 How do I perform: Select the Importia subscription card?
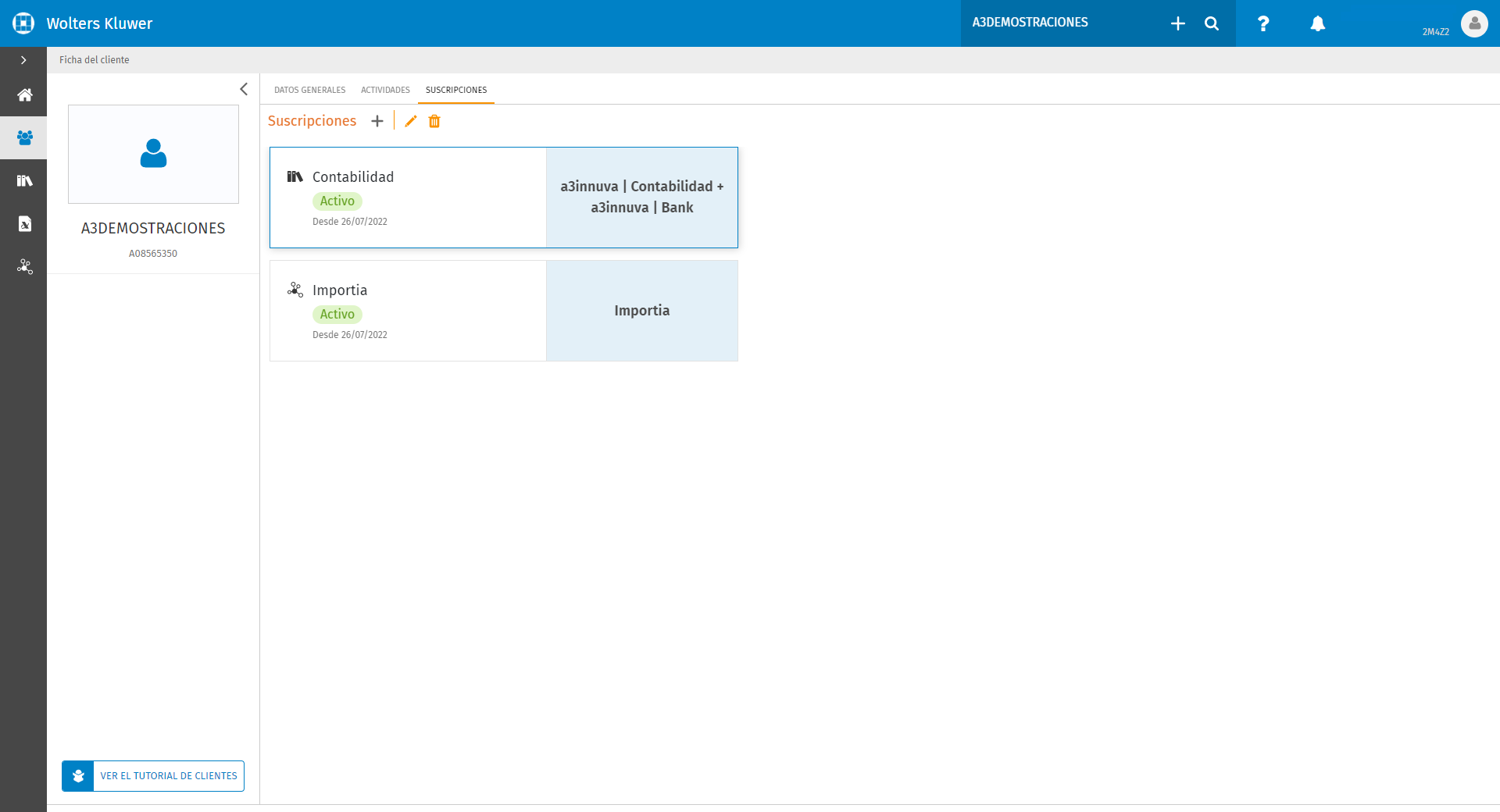click(x=504, y=311)
